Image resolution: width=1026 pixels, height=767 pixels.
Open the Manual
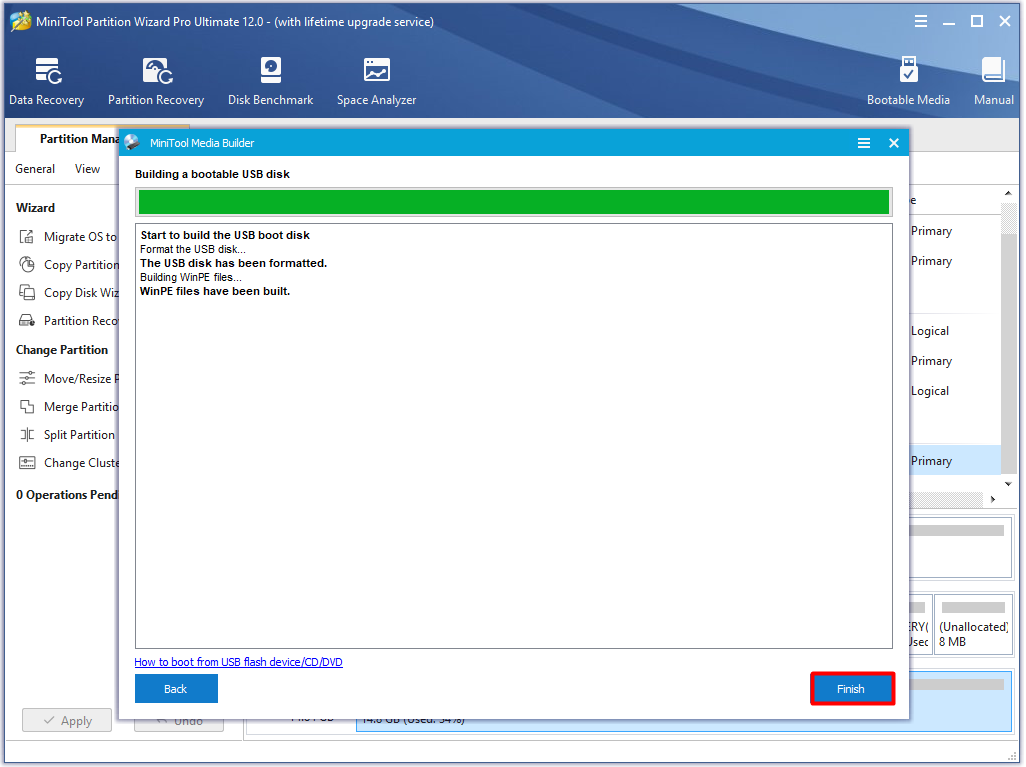point(993,81)
